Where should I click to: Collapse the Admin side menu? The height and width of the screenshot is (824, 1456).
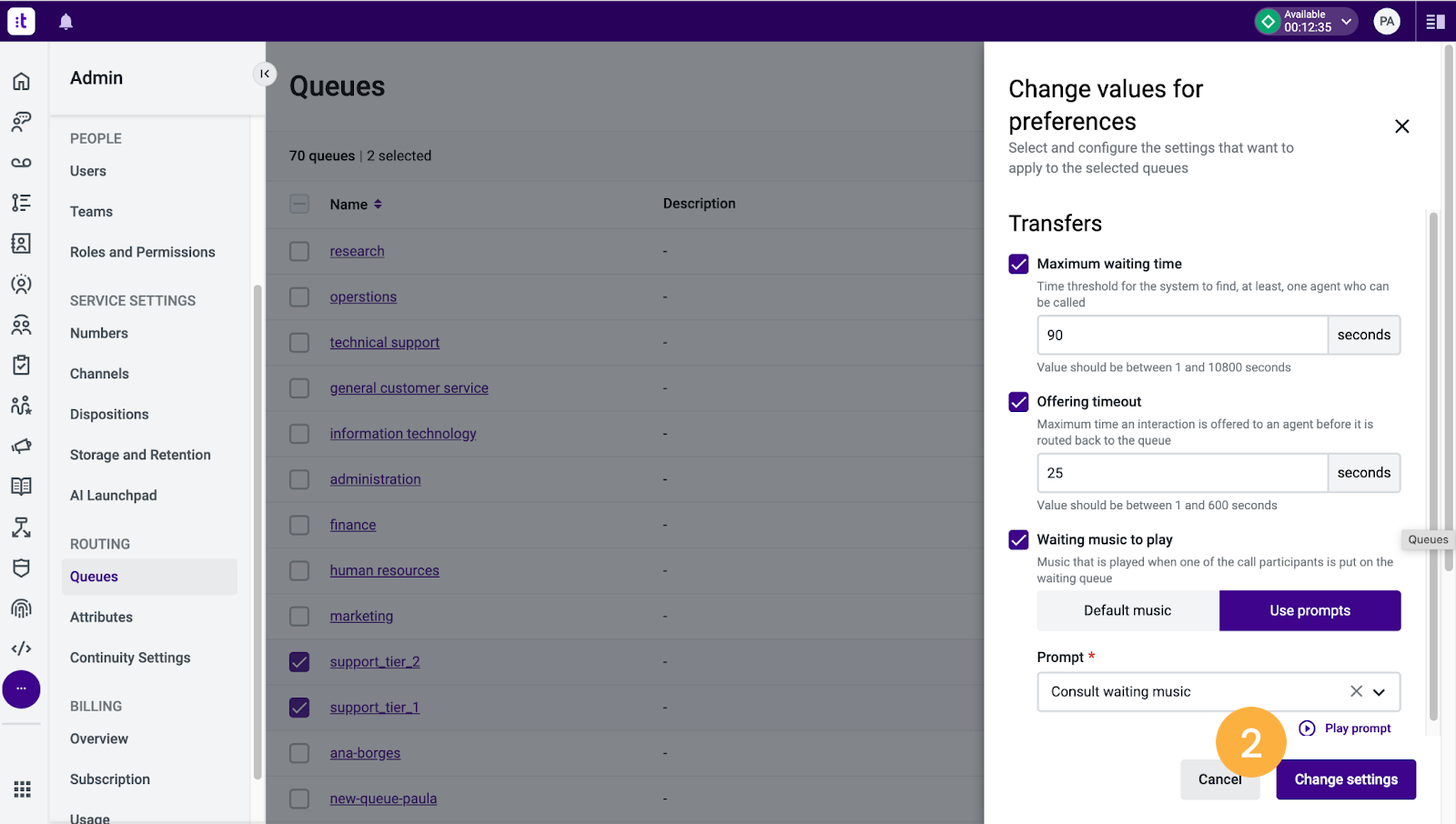tap(264, 74)
